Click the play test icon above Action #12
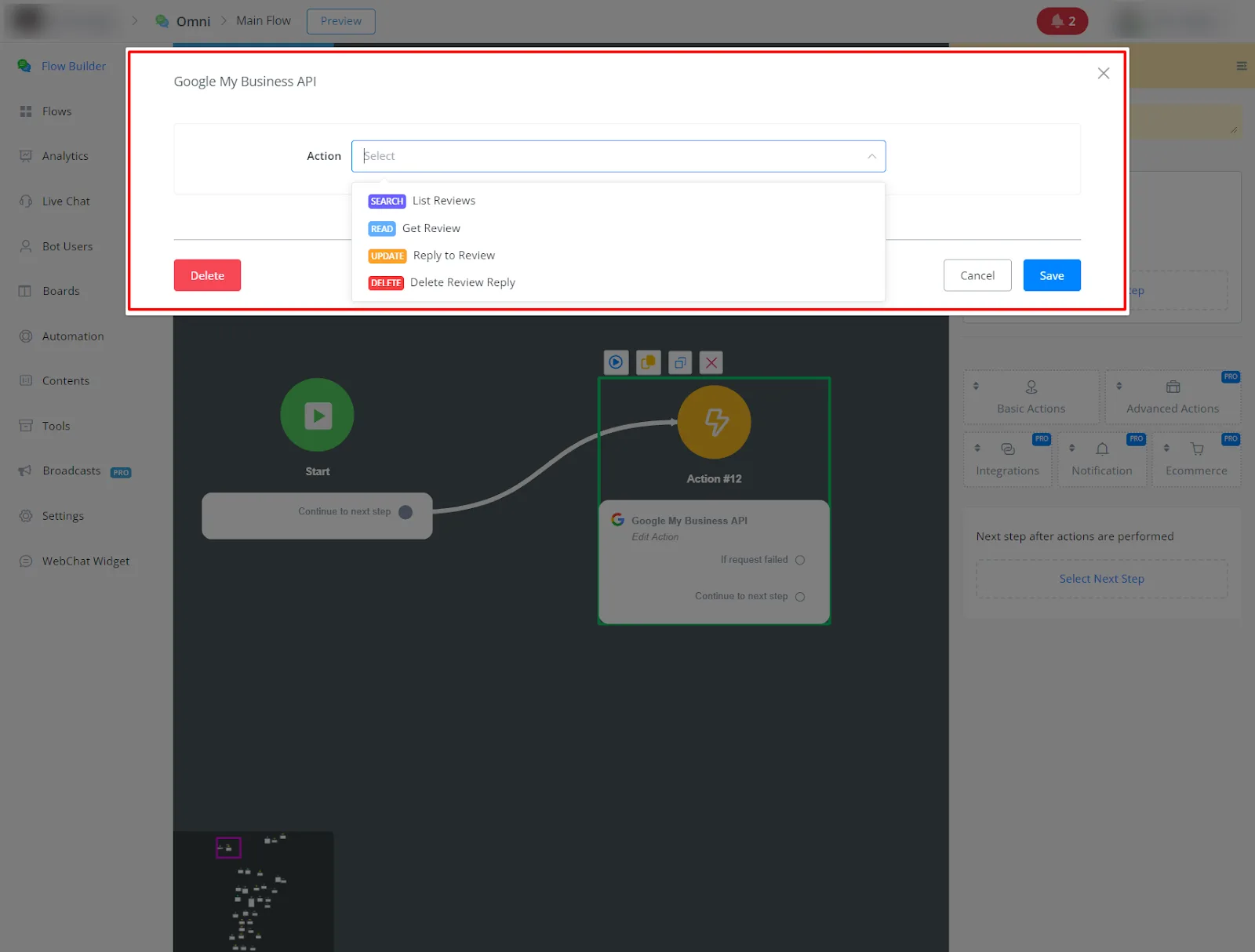The width and height of the screenshot is (1255, 952). click(x=617, y=362)
